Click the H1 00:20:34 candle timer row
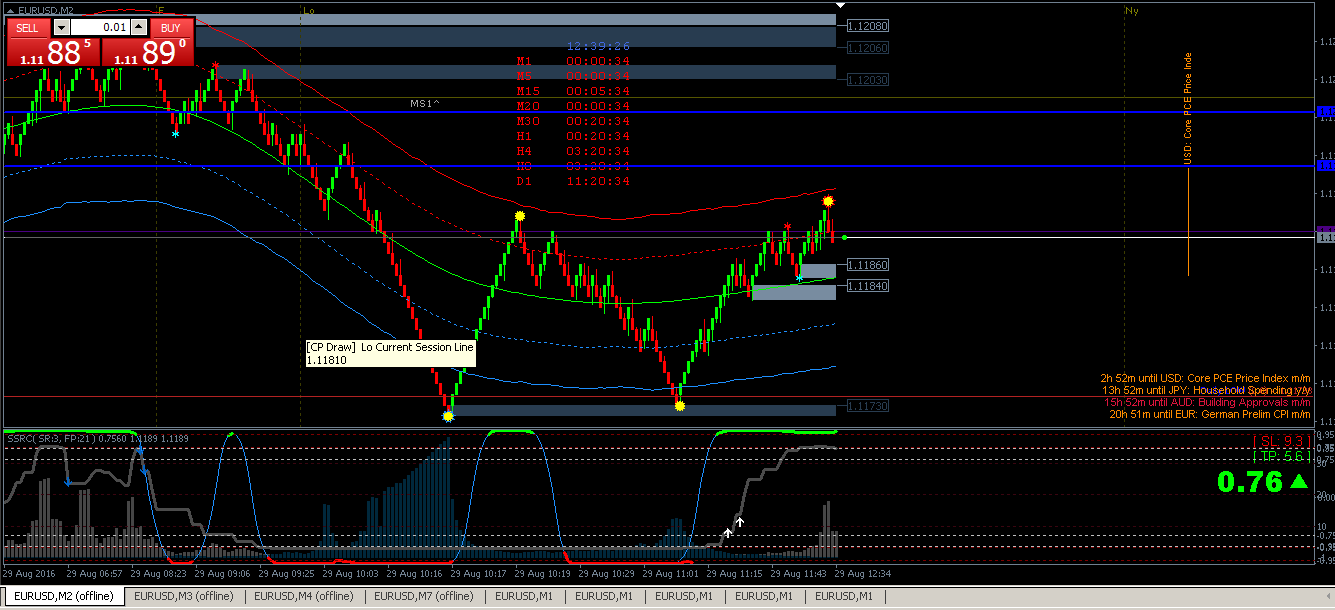 tap(573, 136)
